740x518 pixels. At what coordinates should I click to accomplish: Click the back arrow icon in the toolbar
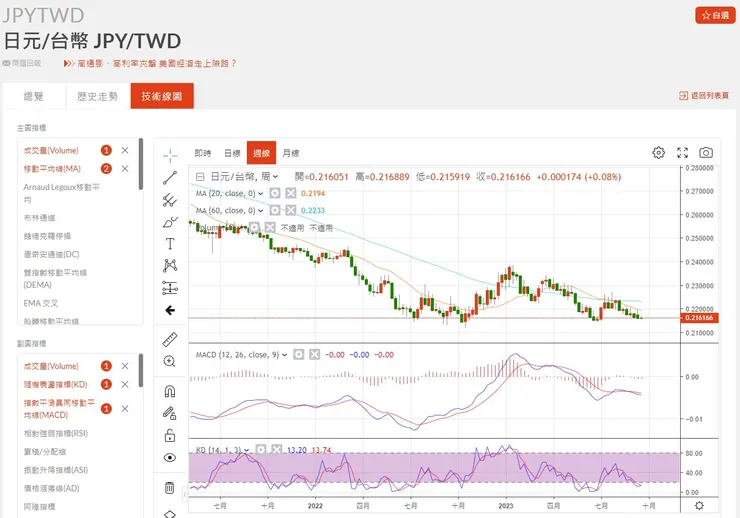click(x=170, y=310)
